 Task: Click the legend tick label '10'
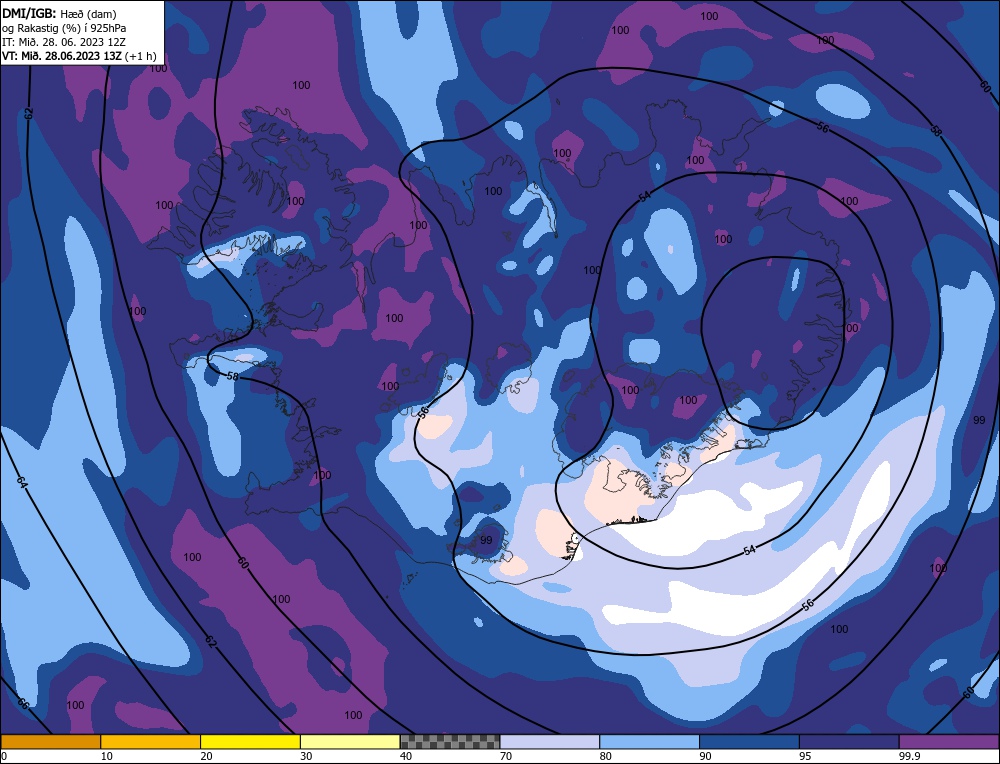(107, 756)
